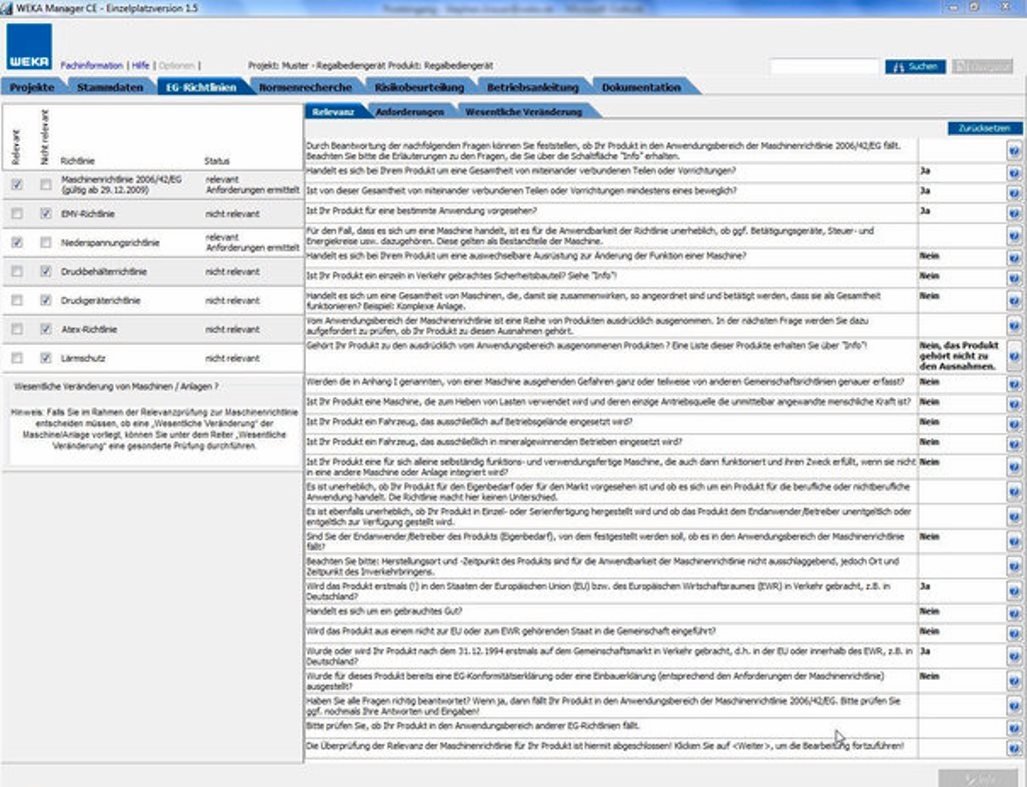1027x787 pixels.
Task: Select the Relevanz sub-tab
Action: click(333, 112)
